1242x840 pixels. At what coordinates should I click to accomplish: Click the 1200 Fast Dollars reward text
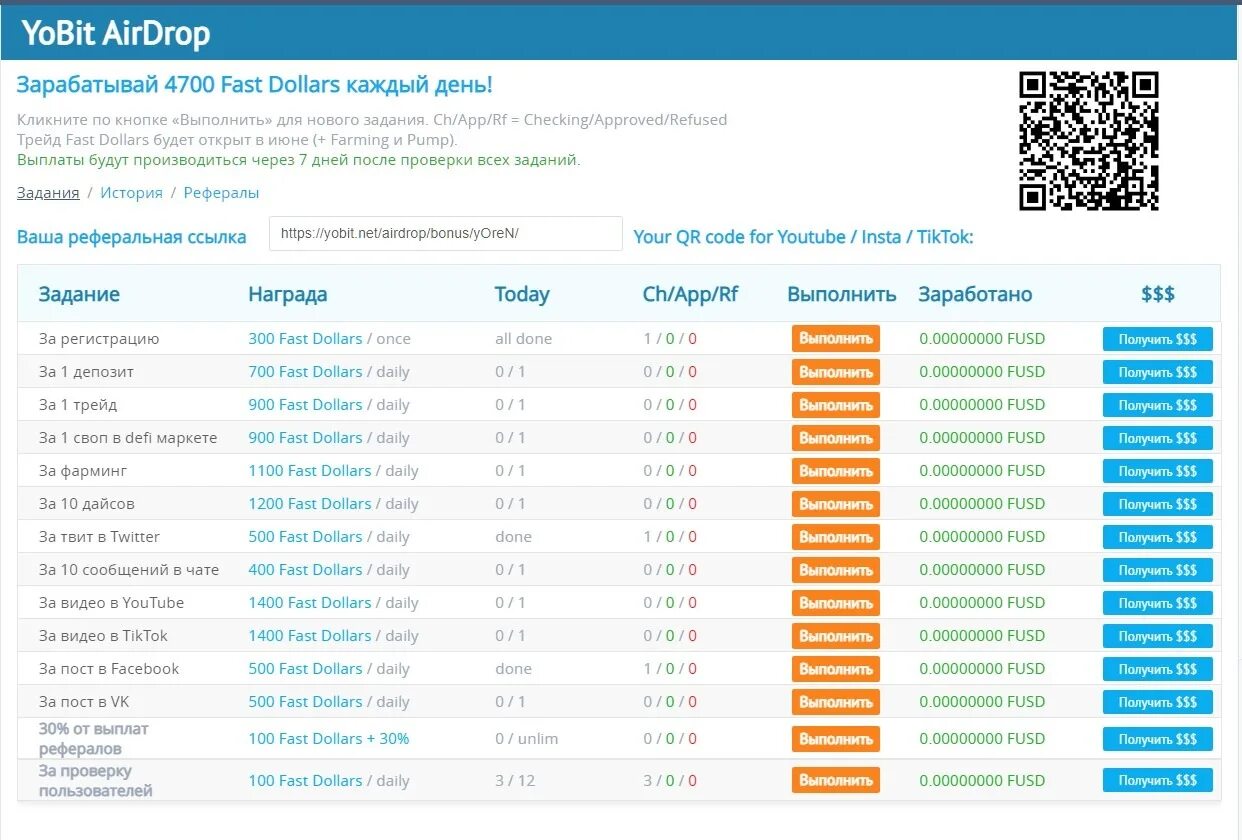[310, 503]
